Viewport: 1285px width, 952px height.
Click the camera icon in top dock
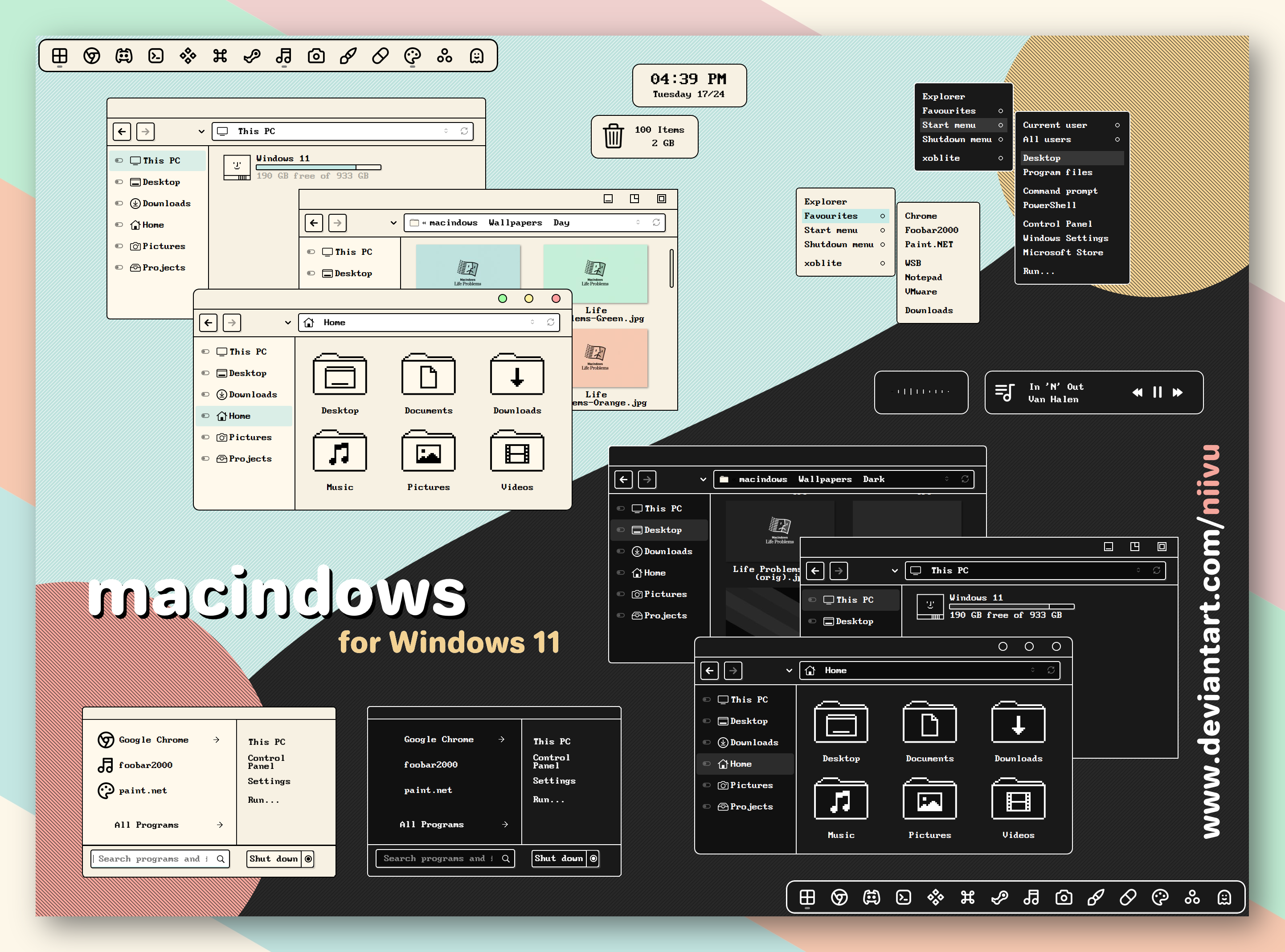pos(316,56)
